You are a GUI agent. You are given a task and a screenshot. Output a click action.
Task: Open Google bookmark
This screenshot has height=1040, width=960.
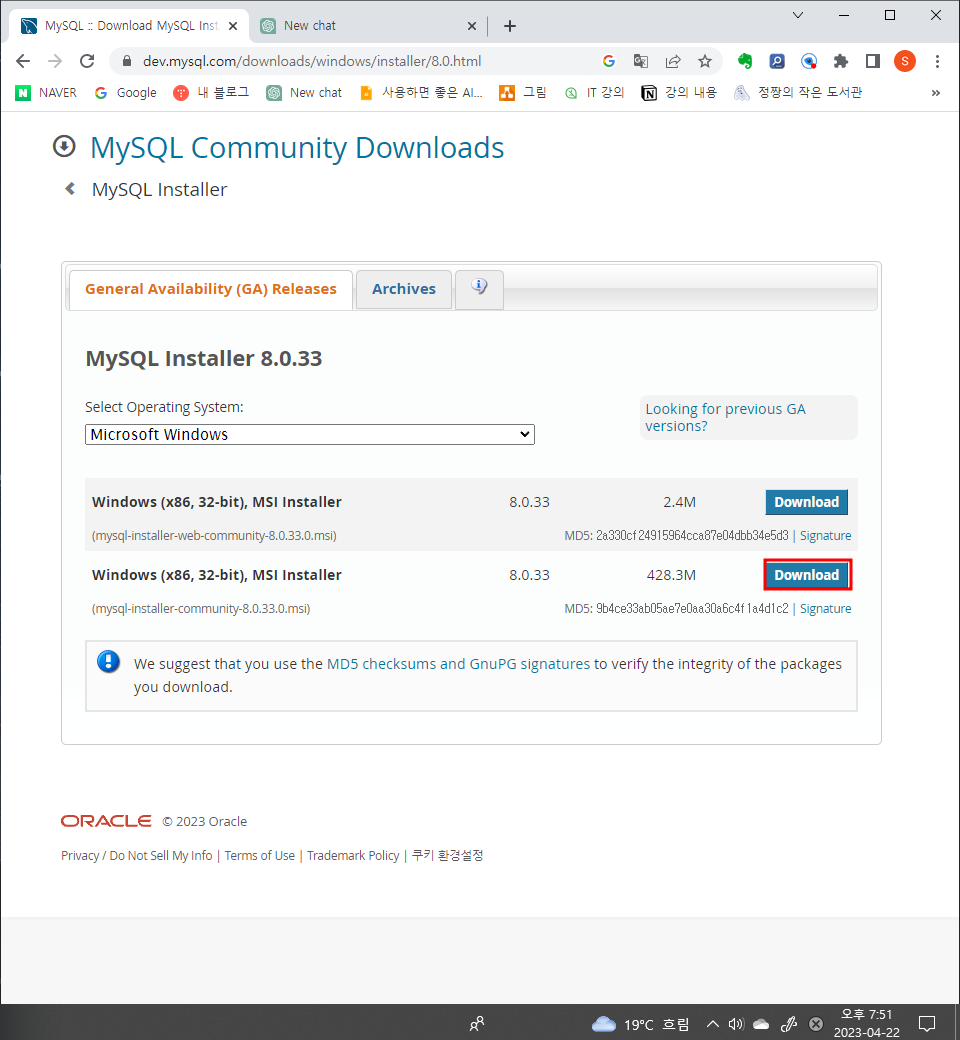[x=126, y=92]
